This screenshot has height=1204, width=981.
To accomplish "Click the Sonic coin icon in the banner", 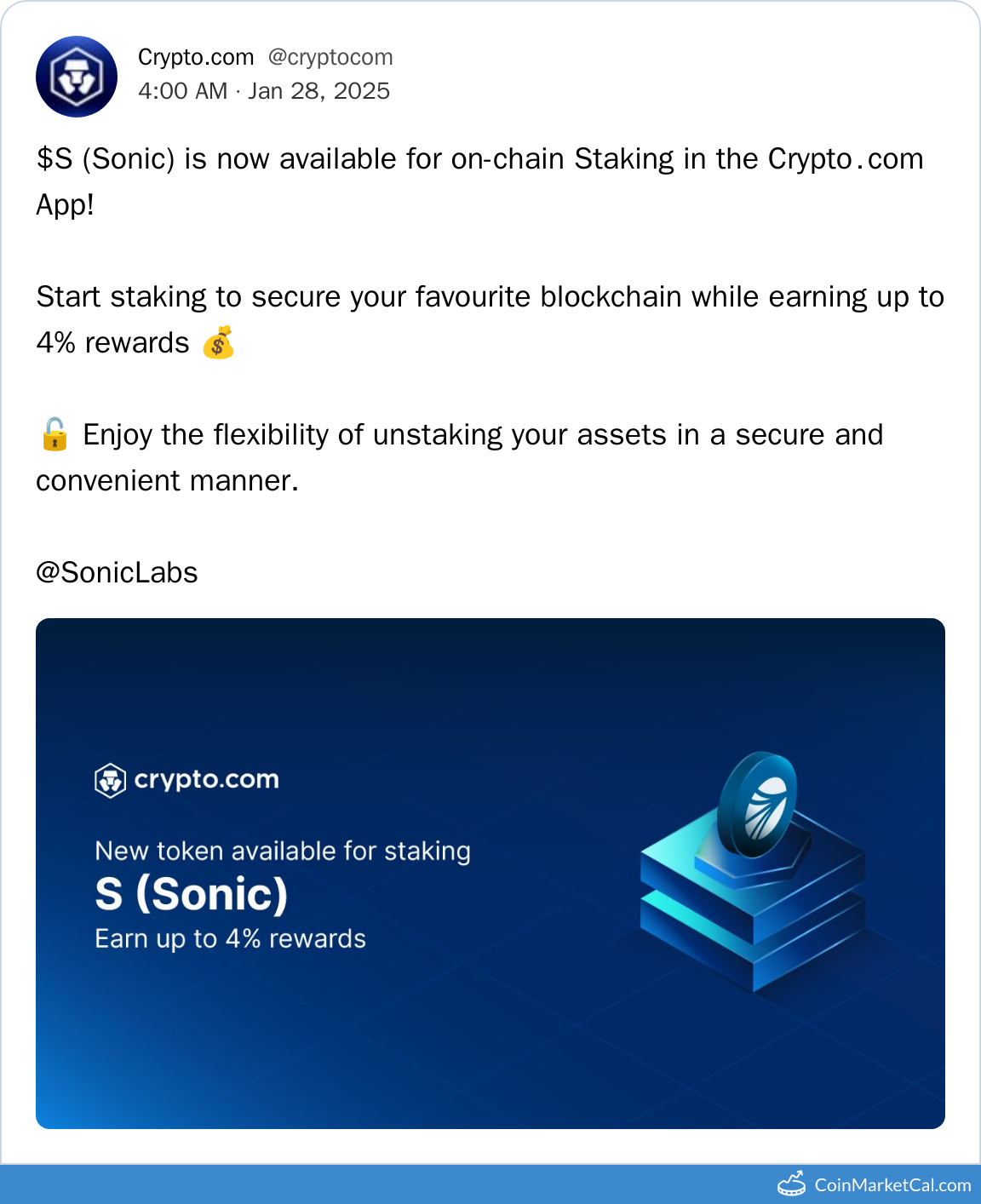I will coord(759,805).
